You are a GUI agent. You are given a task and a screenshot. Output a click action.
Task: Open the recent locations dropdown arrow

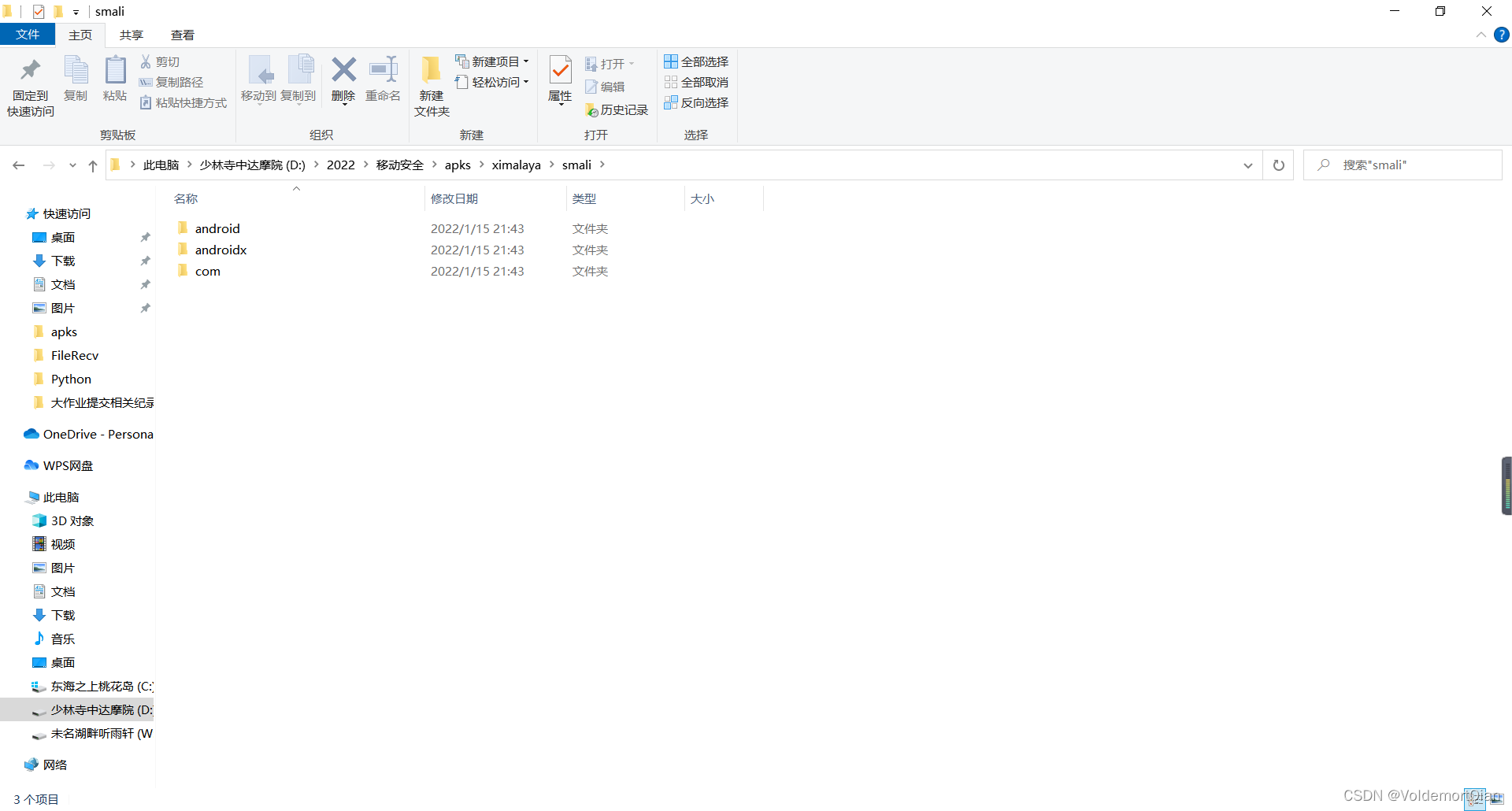pyautogui.click(x=72, y=165)
